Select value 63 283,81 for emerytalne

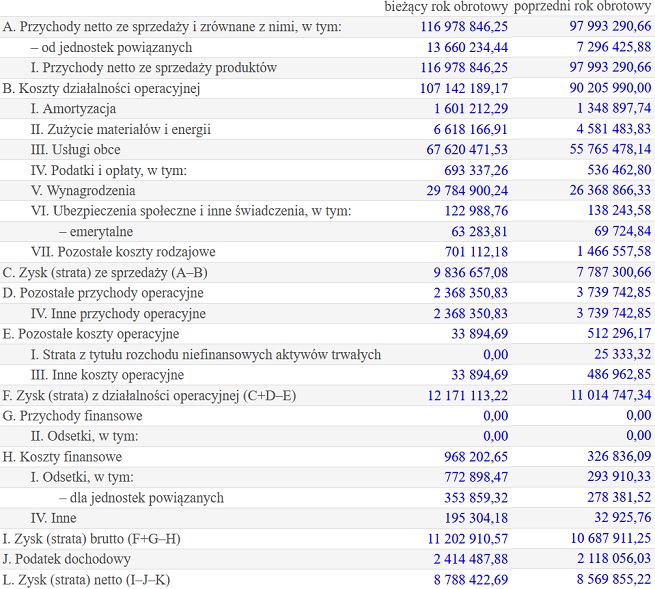(x=479, y=231)
